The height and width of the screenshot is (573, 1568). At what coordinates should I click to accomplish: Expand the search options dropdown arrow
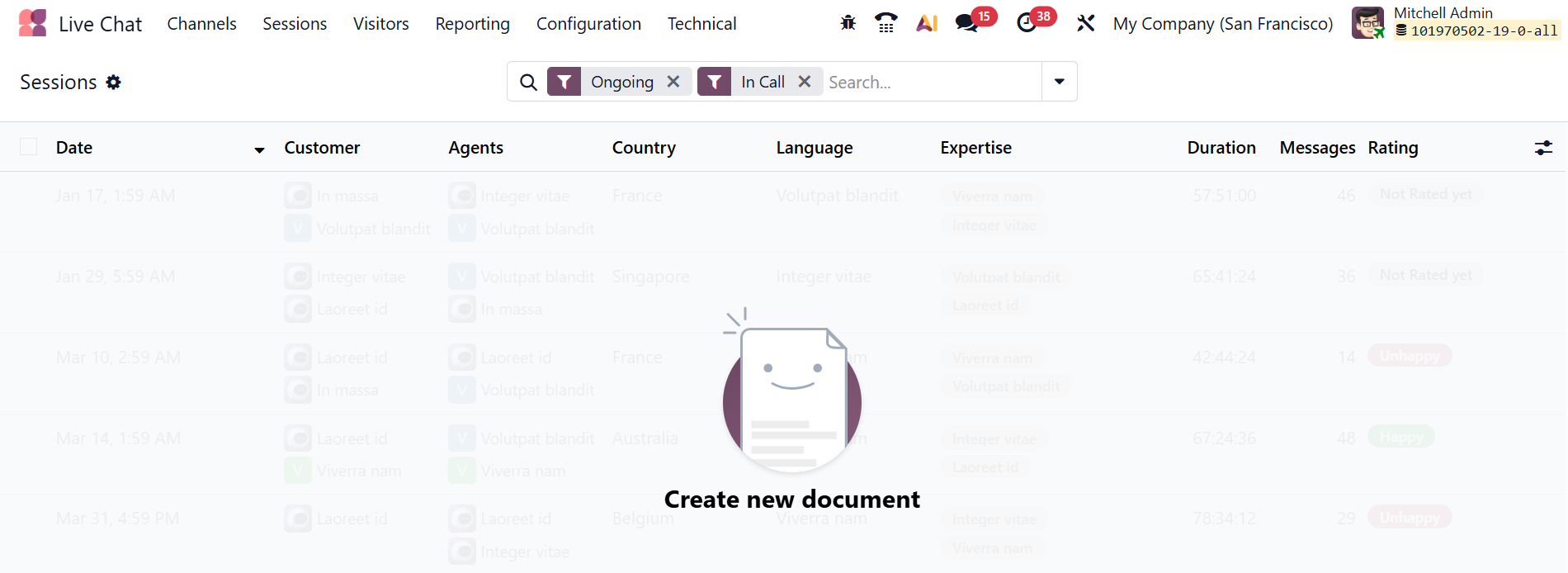tap(1059, 82)
